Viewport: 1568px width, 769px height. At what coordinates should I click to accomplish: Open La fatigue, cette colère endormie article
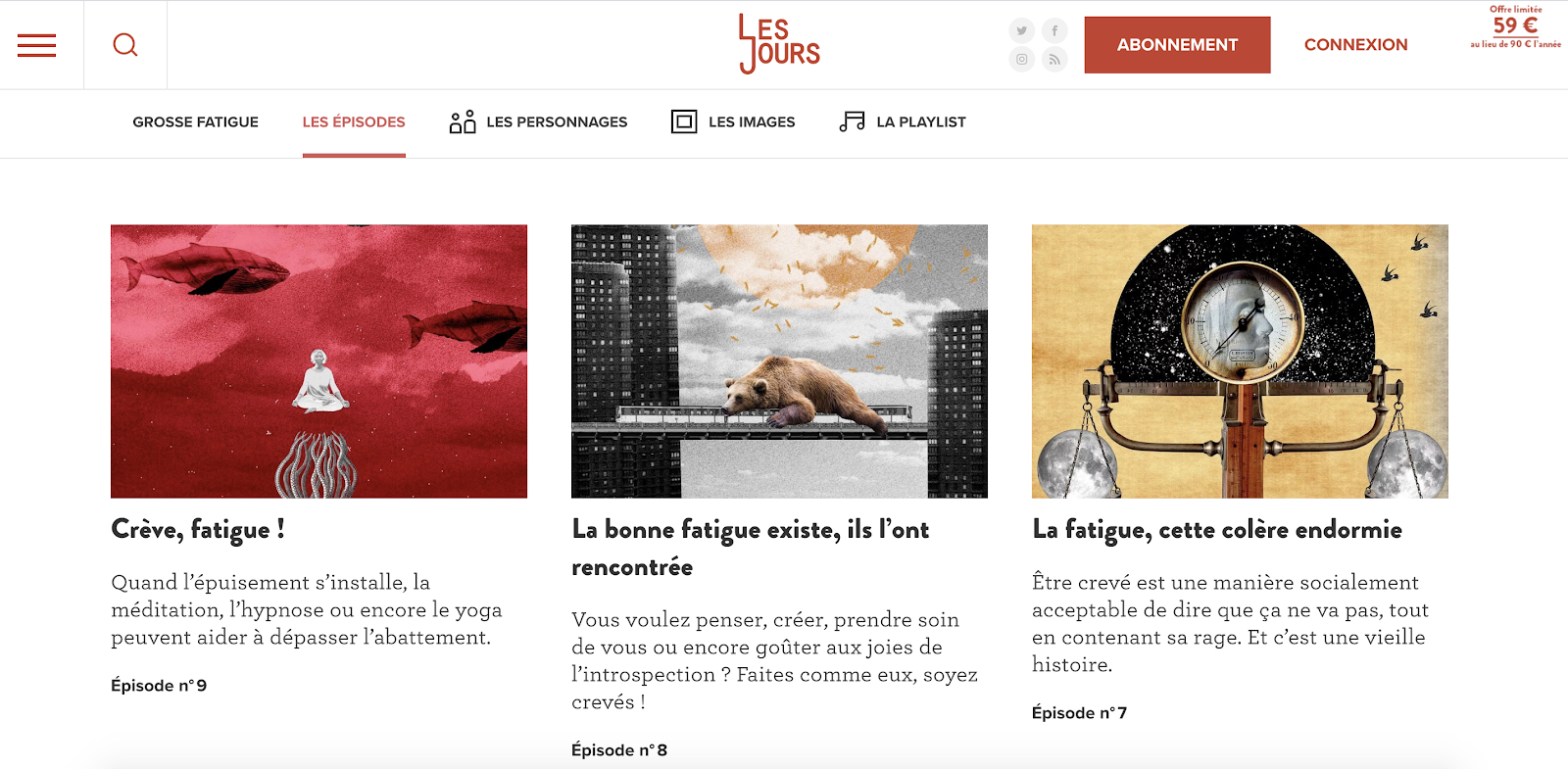click(x=1217, y=530)
